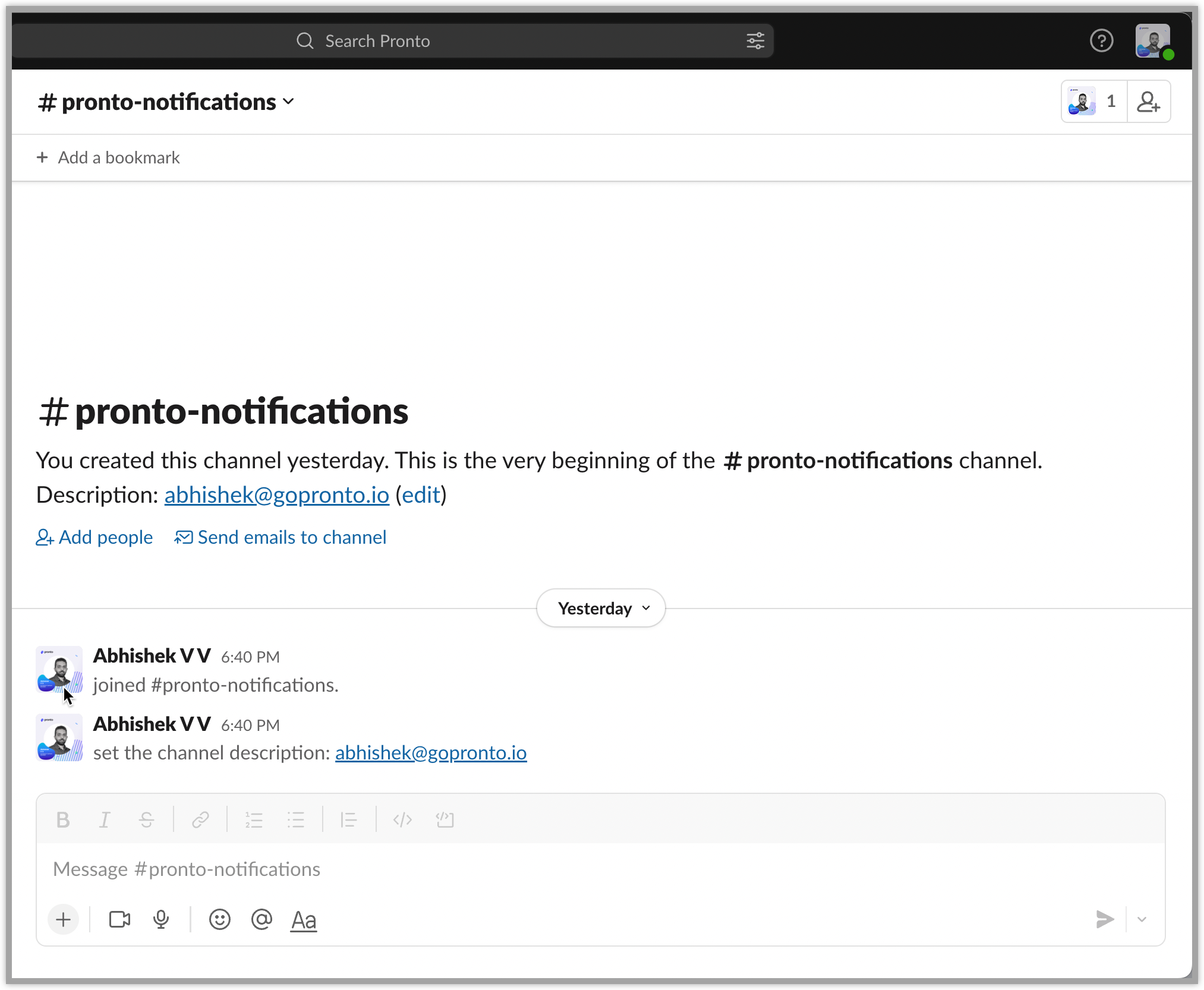Expand pronto-notifications channel name dropdown

click(166, 102)
